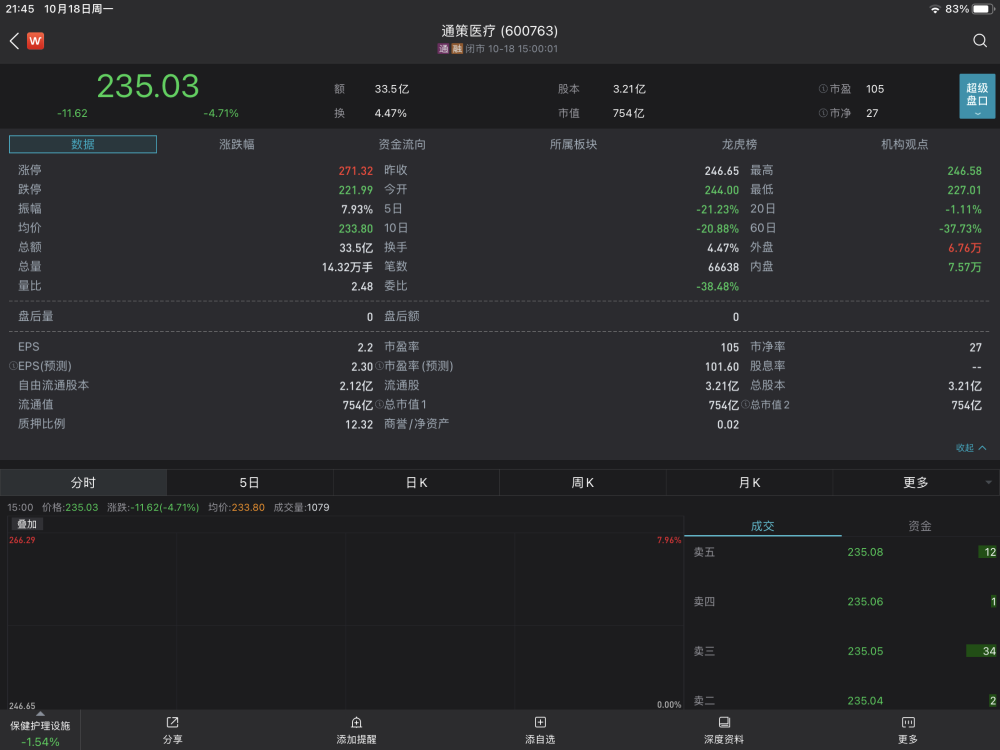Image resolution: width=1000 pixels, height=750 pixels.
Task: Select the 成交 tab in order panel
Action: pyautogui.click(x=762, y=526)
